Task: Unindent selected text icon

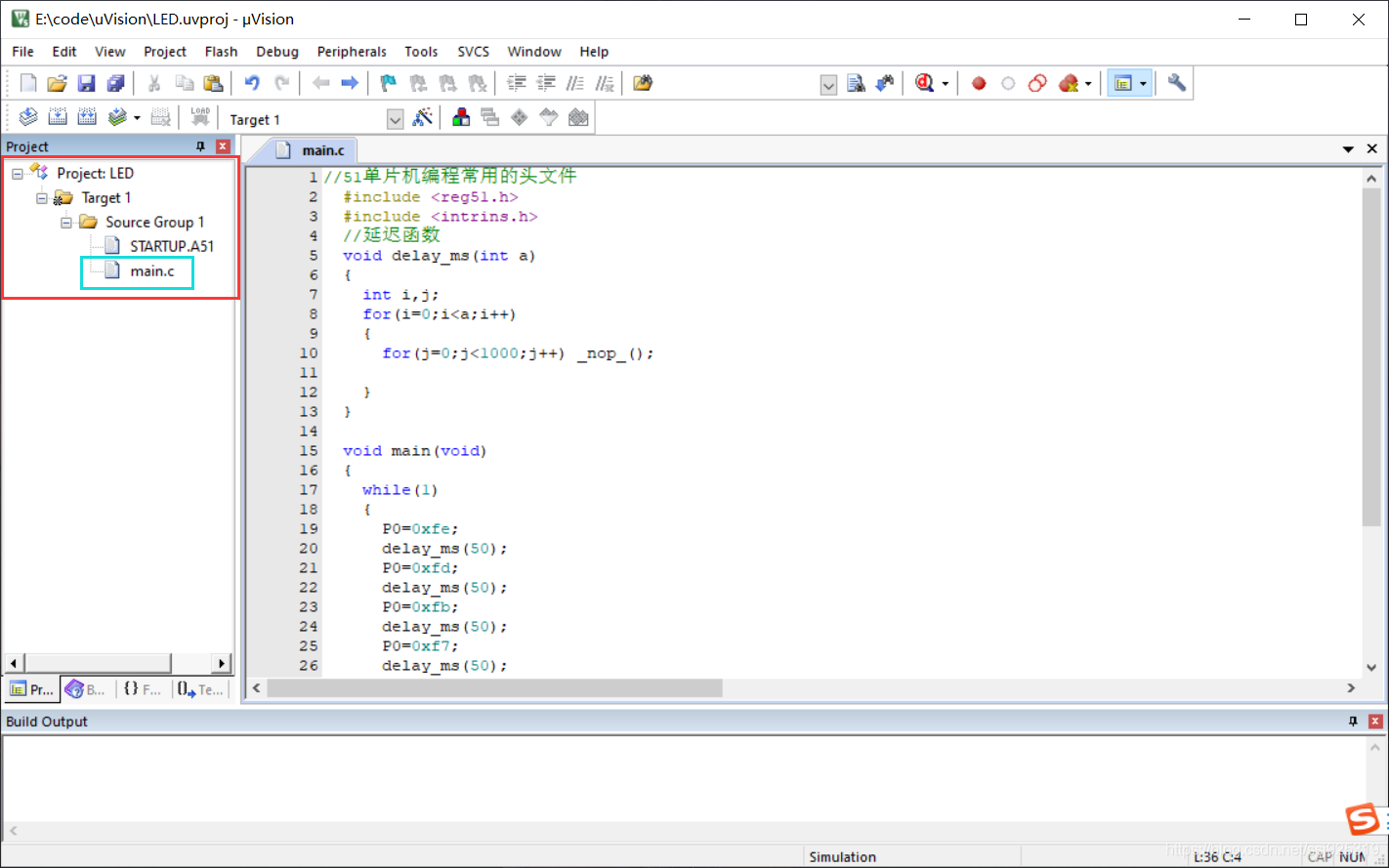Action: pos(547,84)
